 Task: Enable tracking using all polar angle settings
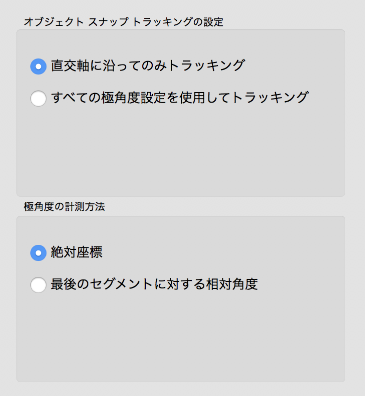coord(38,98)
